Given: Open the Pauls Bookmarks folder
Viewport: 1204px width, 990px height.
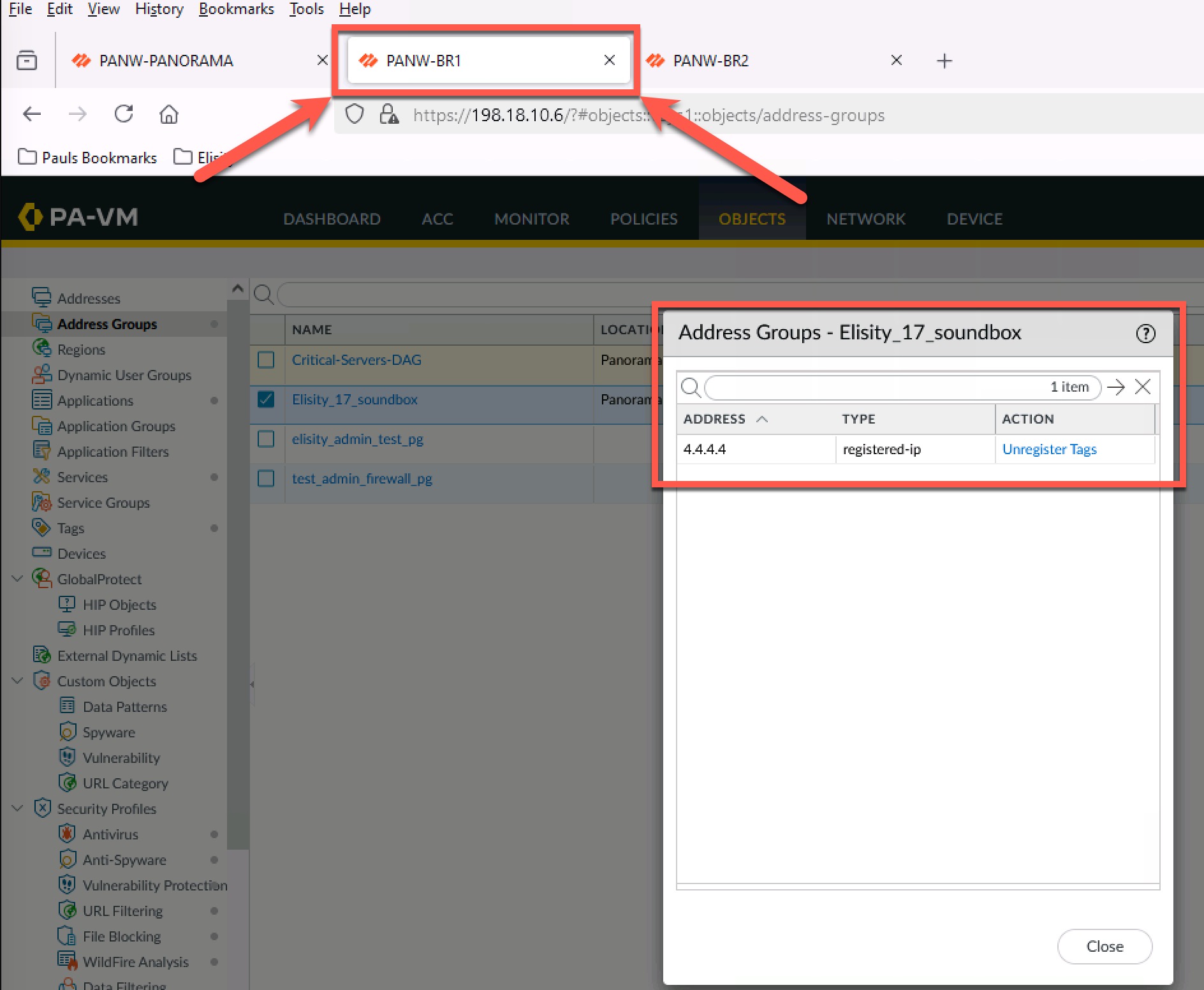Looking at the screenshot, I should (x=88, y=157).
